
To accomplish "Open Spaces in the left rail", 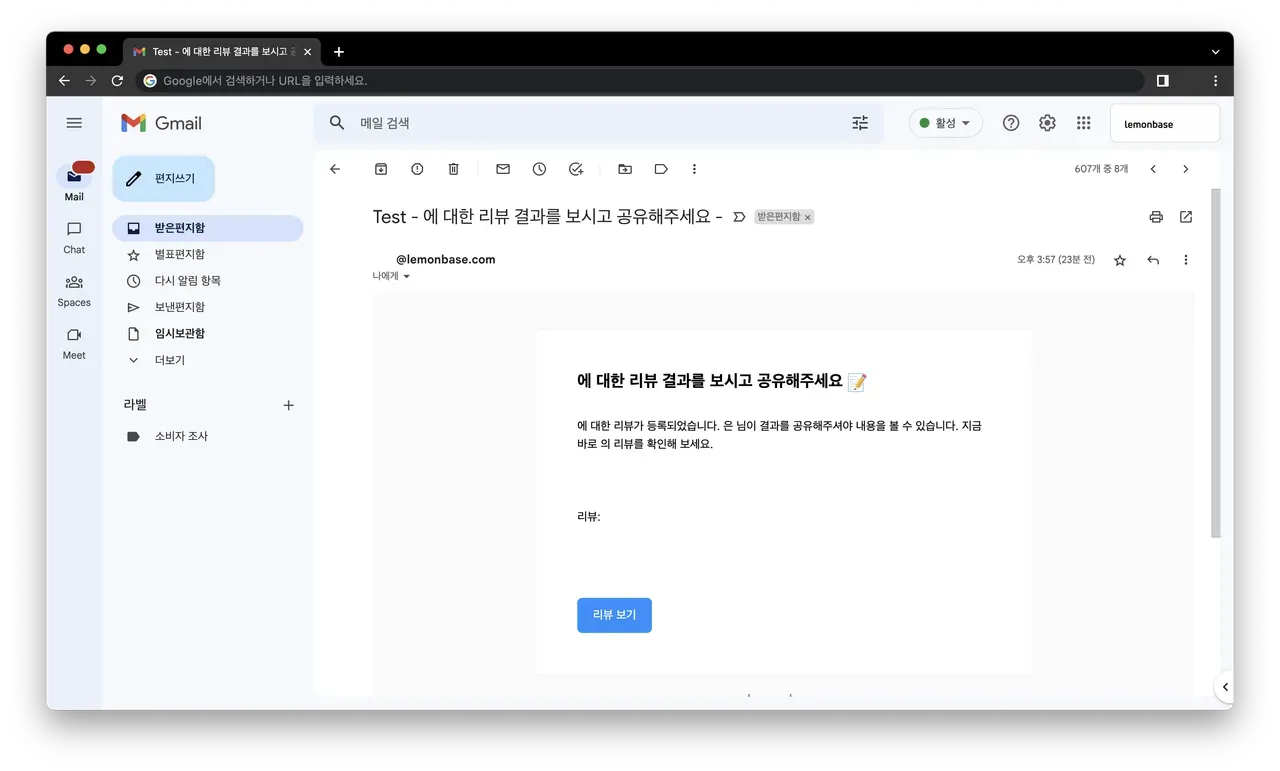I will click(x=74, y=290).
